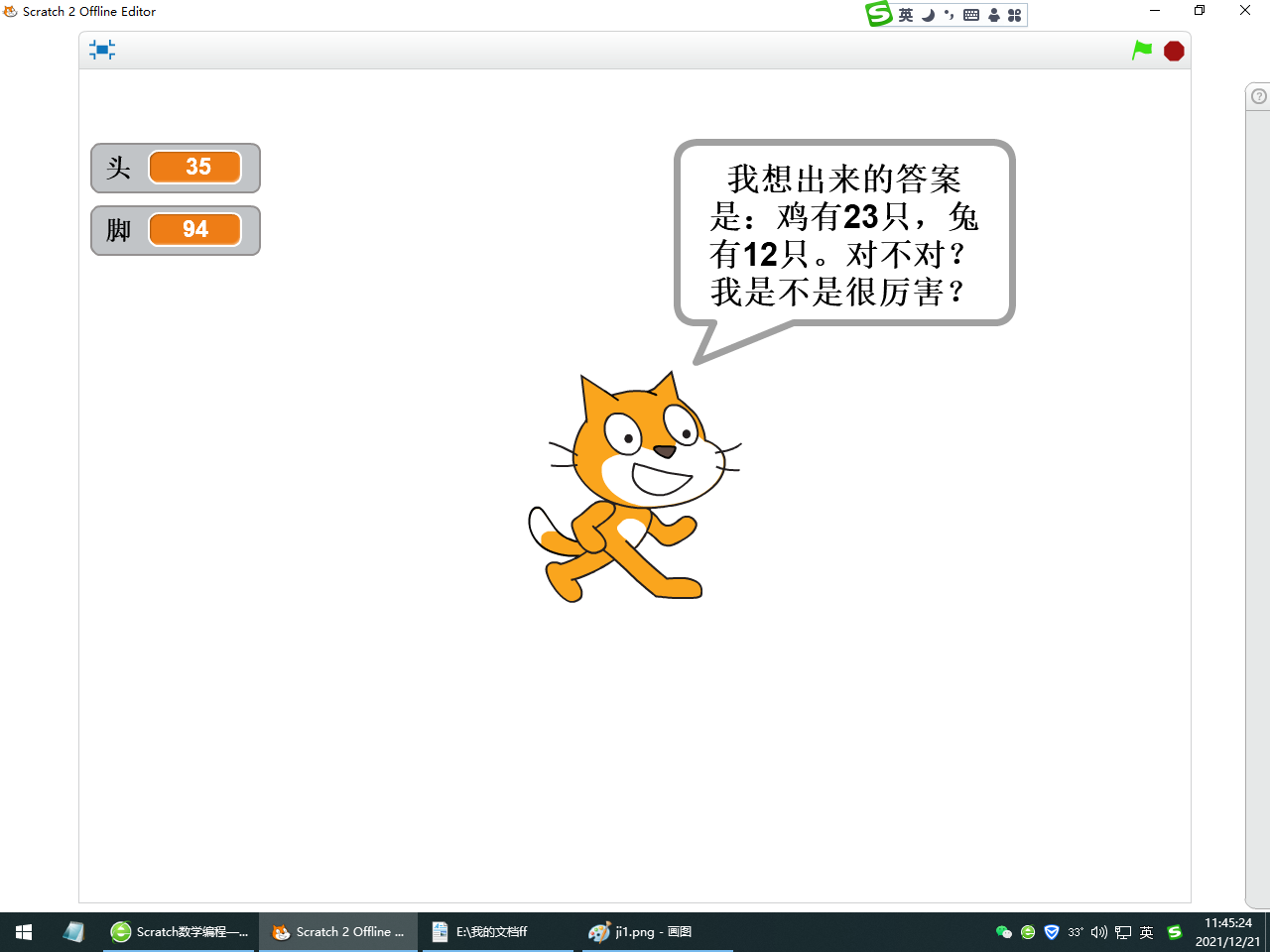1270x952 pixels.
Task: Open the Windows Start menu
Action: click(24, 932)
